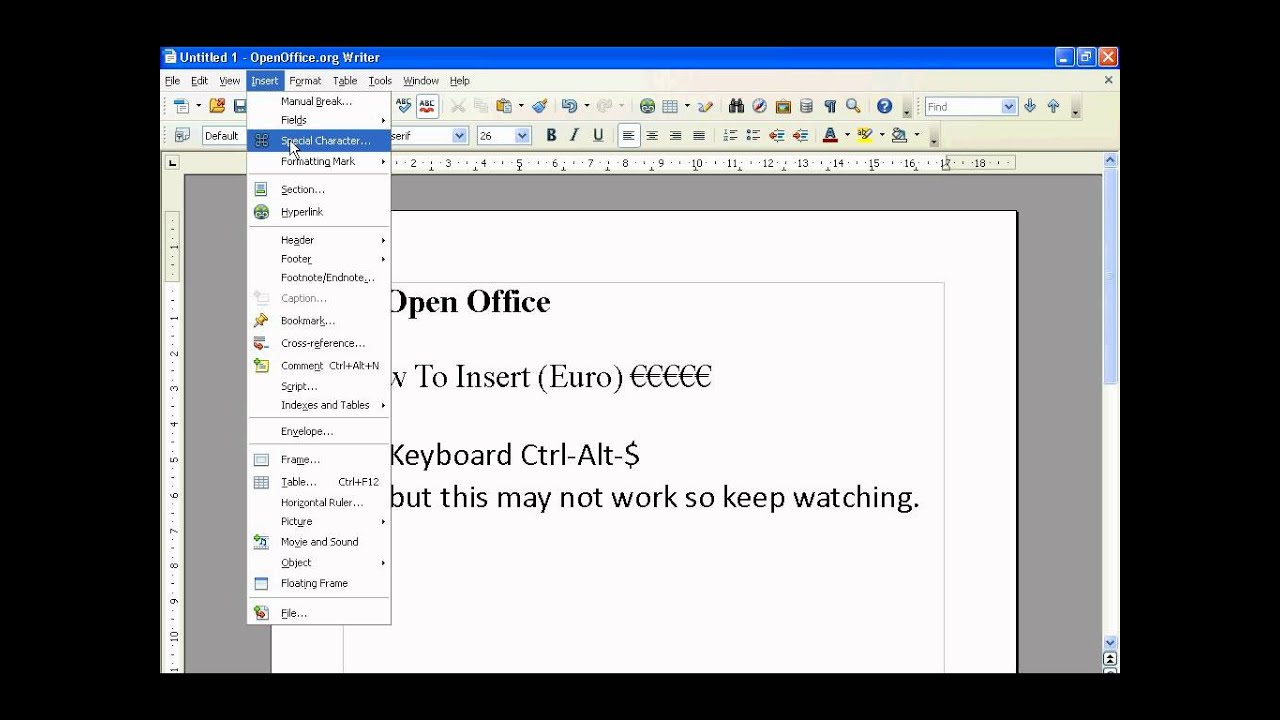Viewport: 1280px width, 720px height.
Task: Click the Undo arrow icon
Action: [569, 106]
